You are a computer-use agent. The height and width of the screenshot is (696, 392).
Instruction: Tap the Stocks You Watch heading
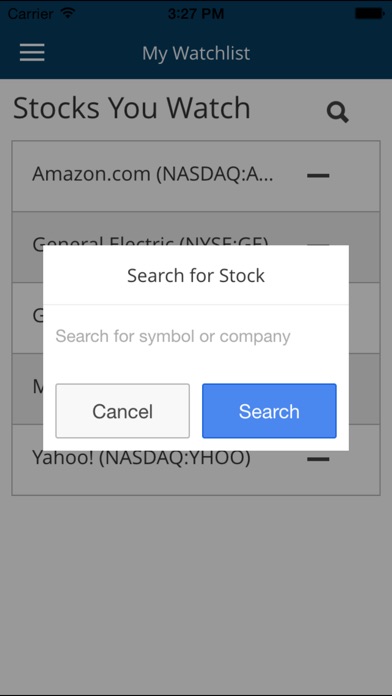point(132,108)
